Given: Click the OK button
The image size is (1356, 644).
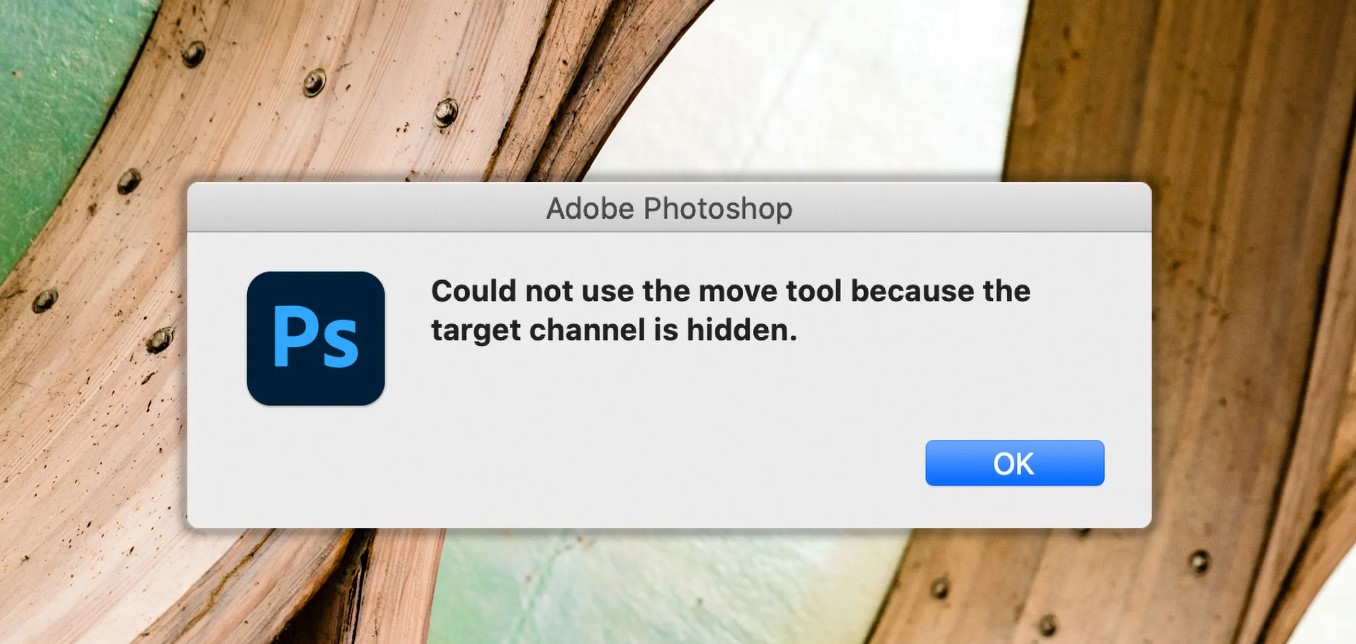Looking at the screenshot, I should 1014,463.
